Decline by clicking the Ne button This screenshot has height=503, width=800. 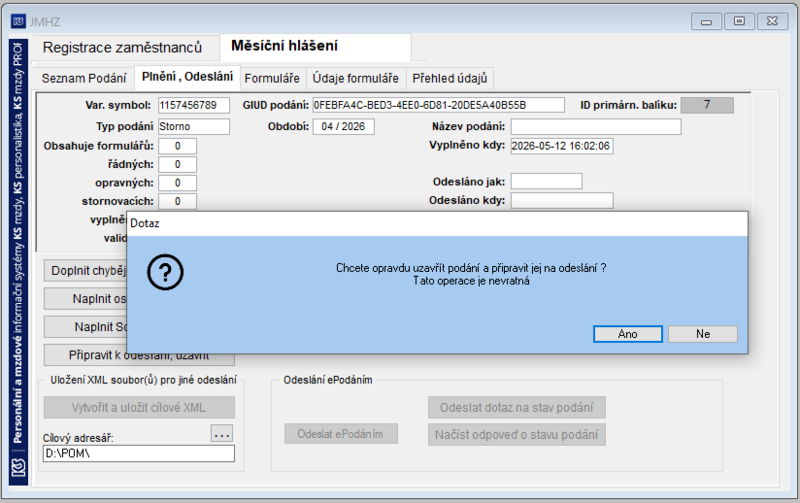click(x=703, y=334)
